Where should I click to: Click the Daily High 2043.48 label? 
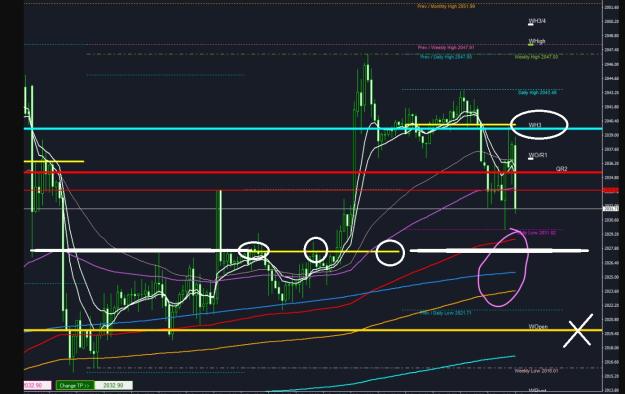tap(537, 93)
